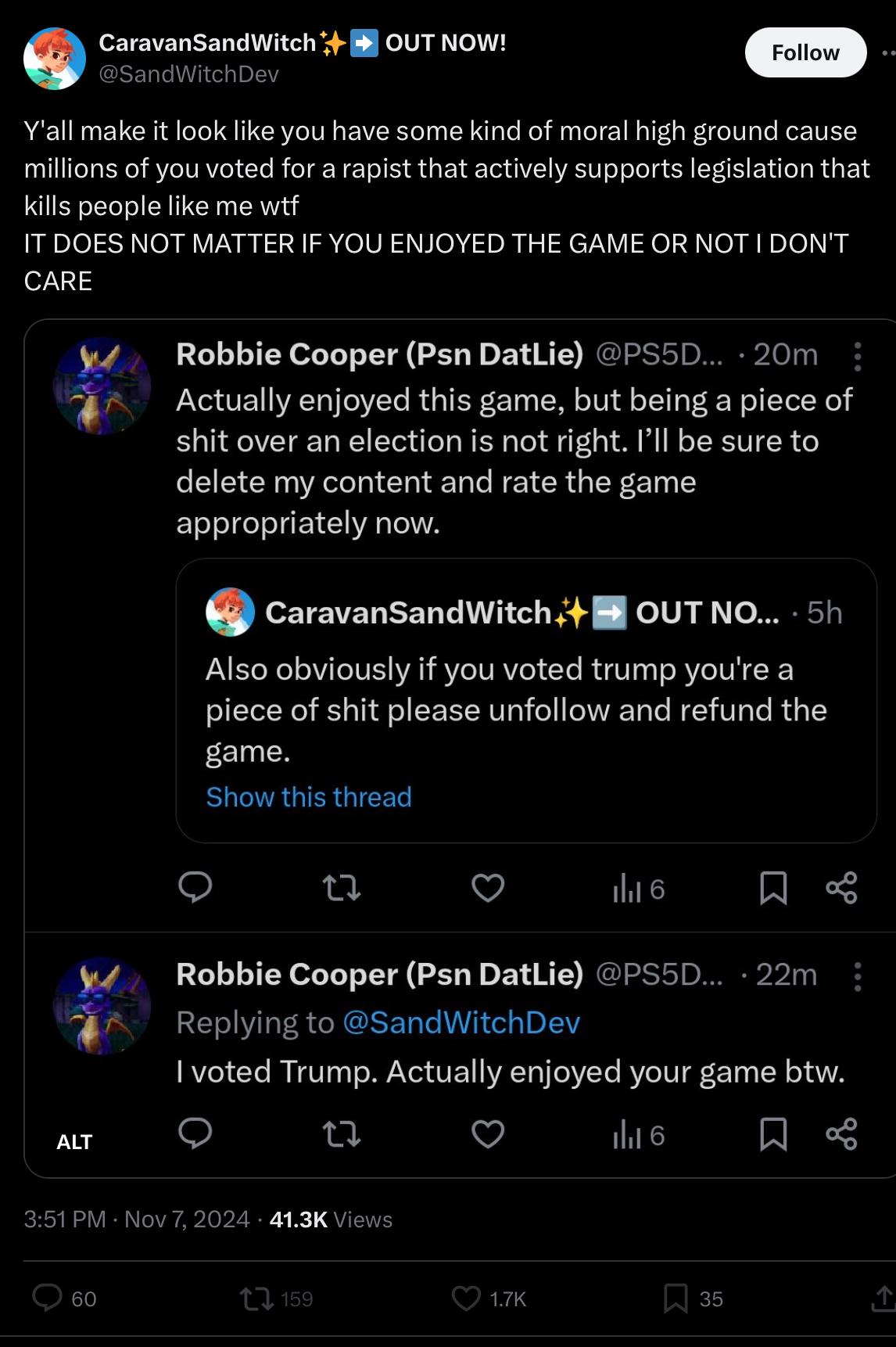The width and height of the screenshot is (896, 1347).
Task: Like the 'I voted Trump' reply
Action: tap(488, 1134)
